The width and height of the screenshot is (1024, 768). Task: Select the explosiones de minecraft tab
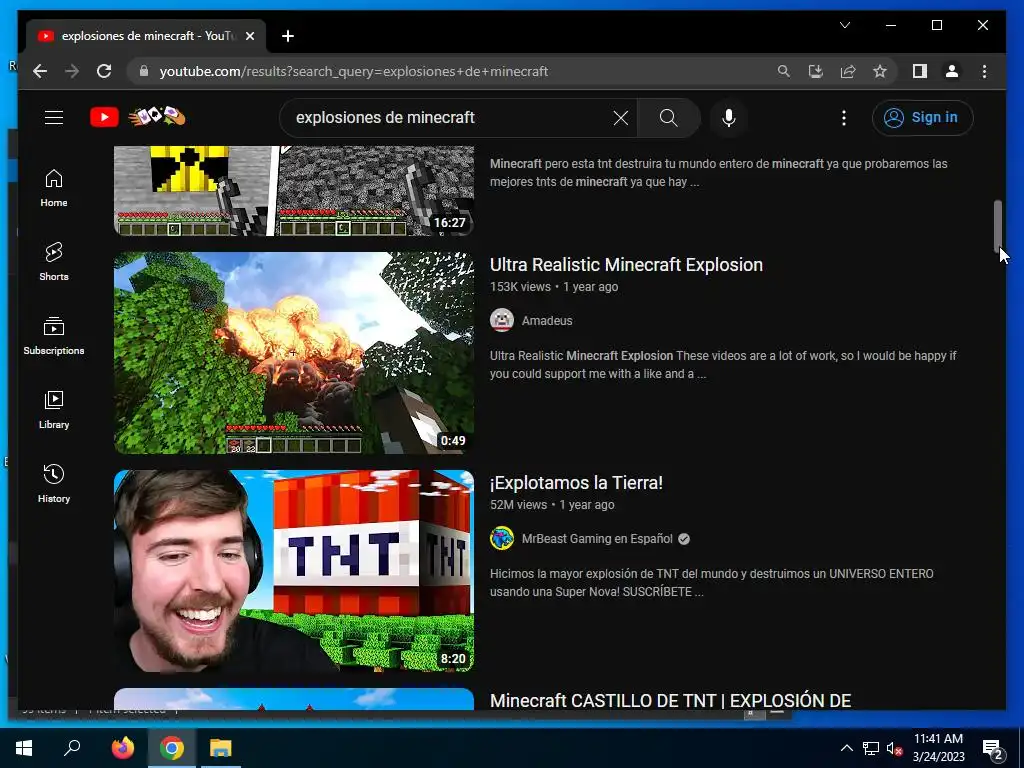click(x=147, y=36)
